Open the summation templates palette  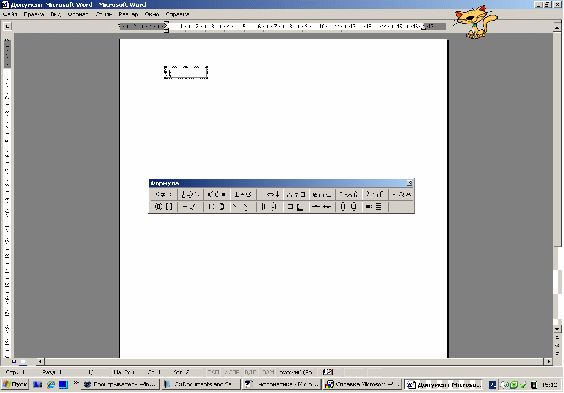tap(243, 207)
